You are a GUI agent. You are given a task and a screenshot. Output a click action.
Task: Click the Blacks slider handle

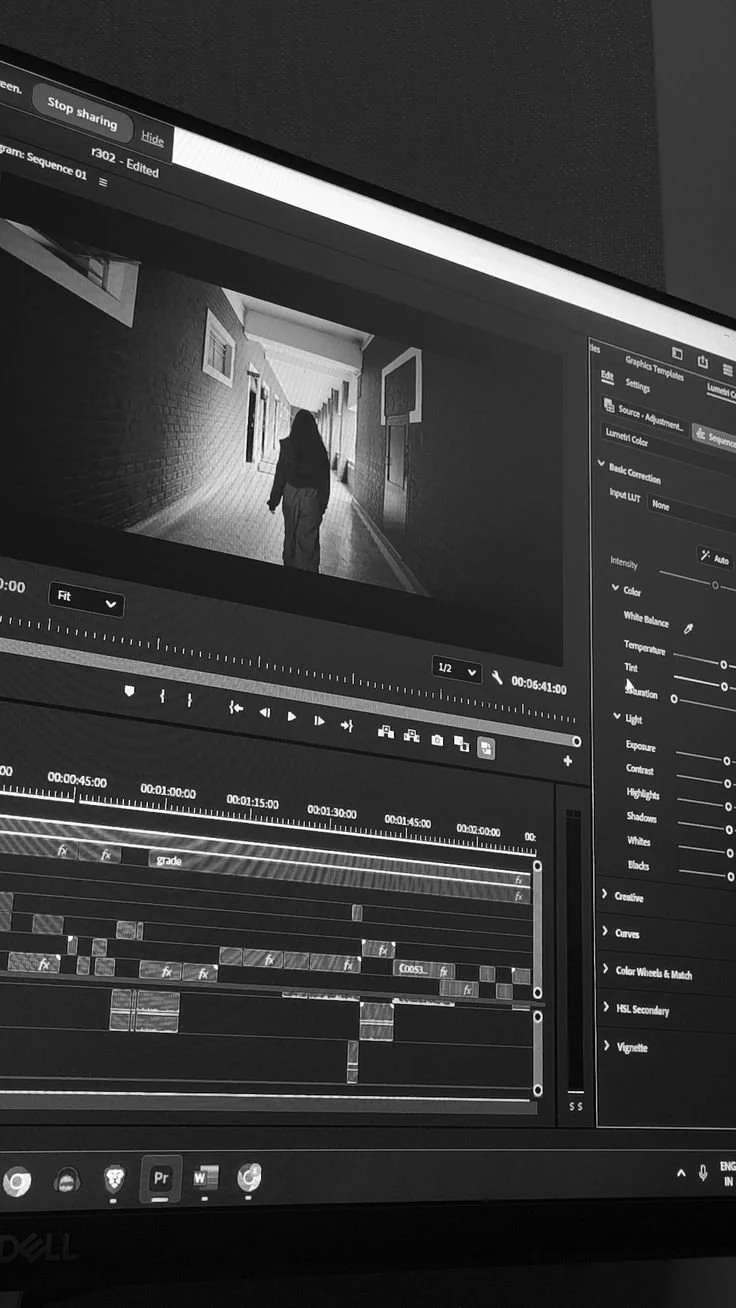click(730, 875)
